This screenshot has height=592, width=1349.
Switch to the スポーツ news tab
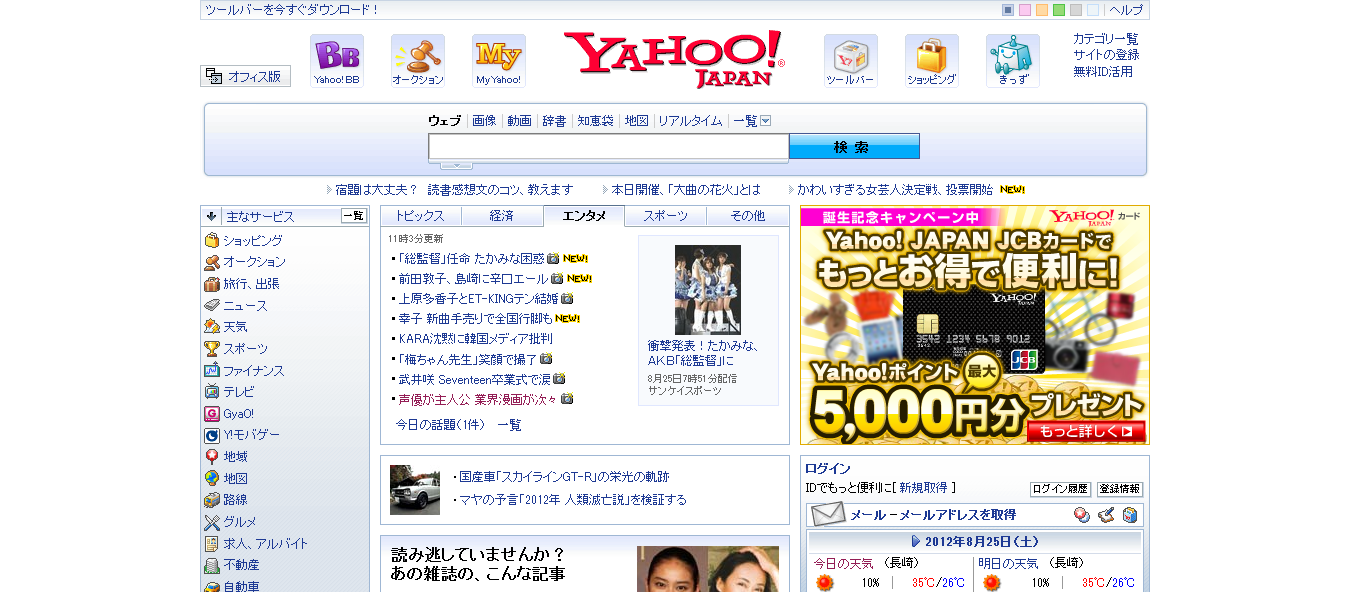point(665,216)
